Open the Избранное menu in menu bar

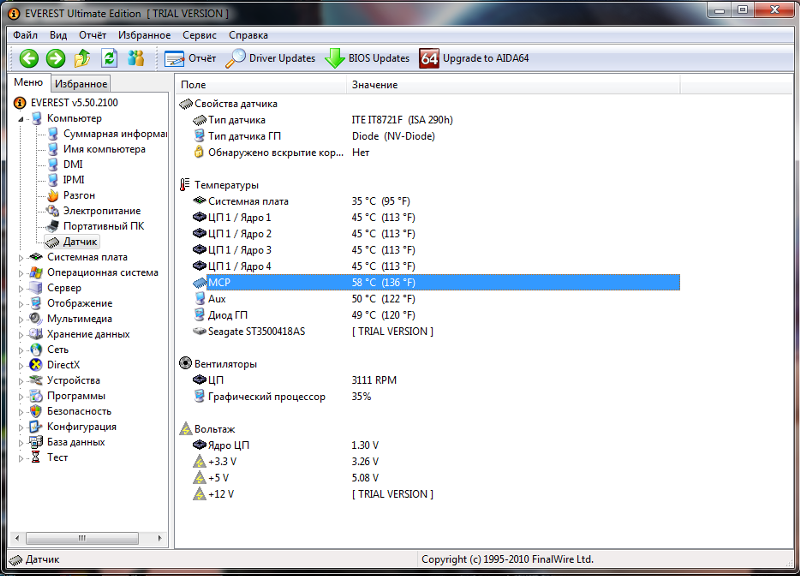(144, 35)
